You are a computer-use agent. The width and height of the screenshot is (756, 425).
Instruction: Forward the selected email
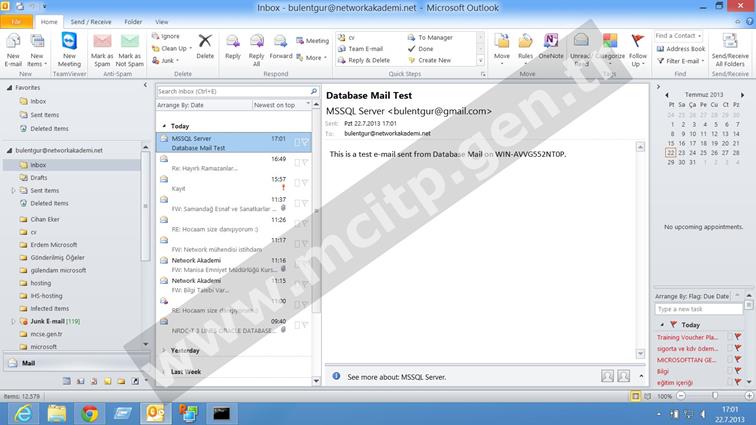tap(281, 47)
